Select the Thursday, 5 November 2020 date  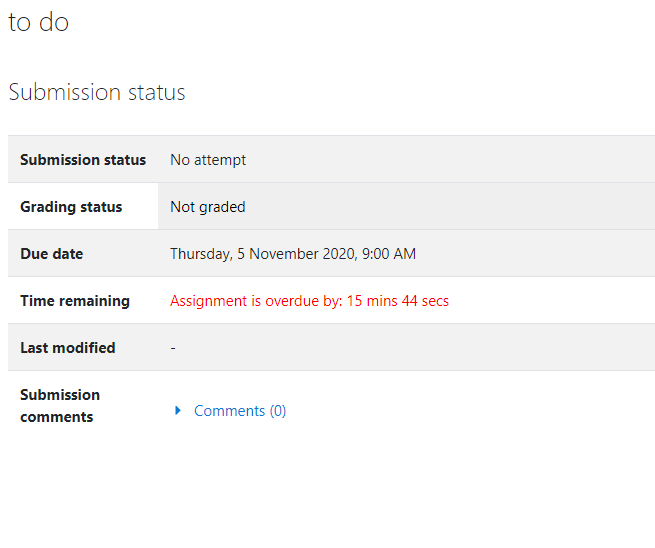tap(264, 254)
